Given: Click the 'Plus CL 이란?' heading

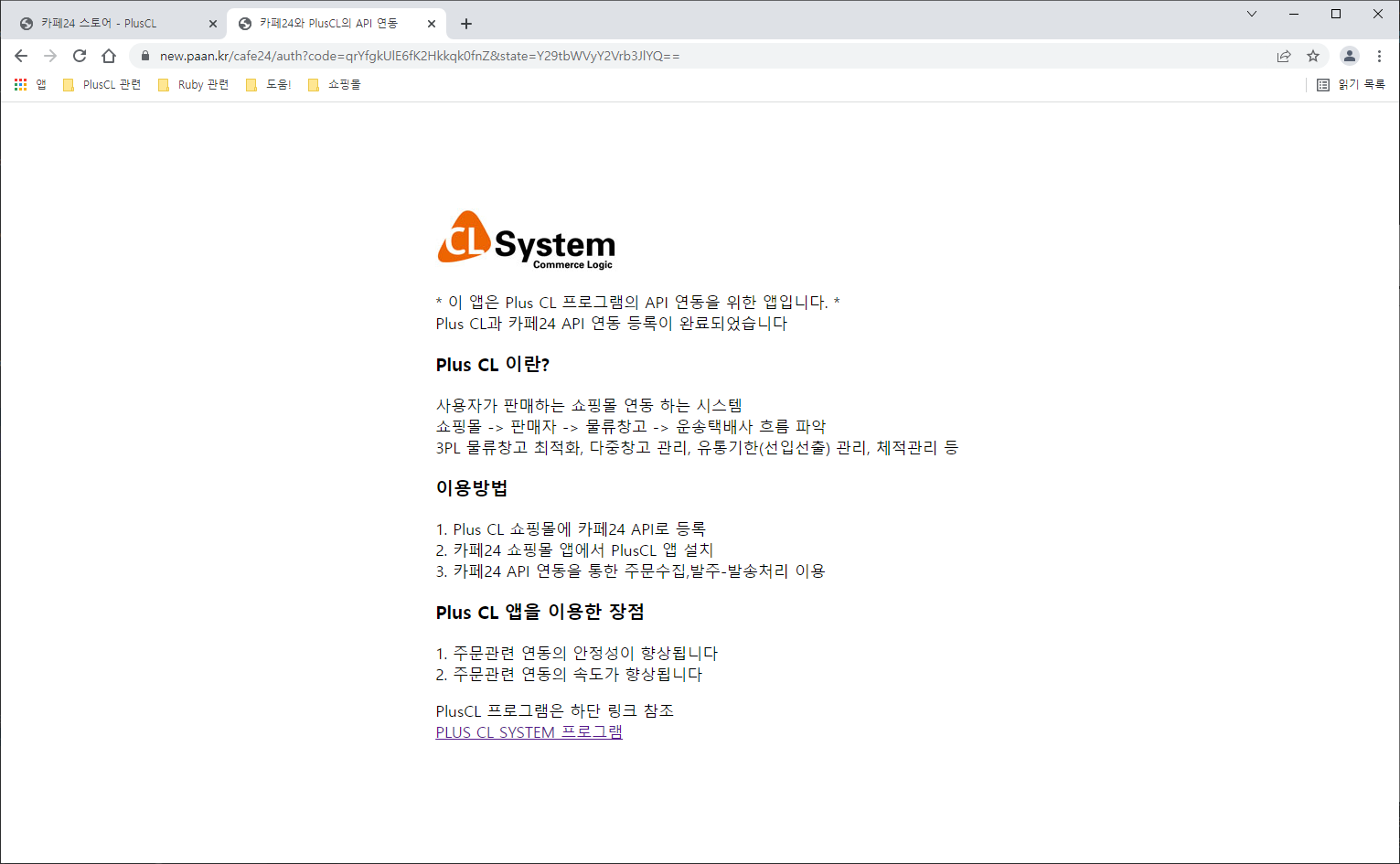Looking at the screenshot, I should pyautogui.click(x=493, y=365).
